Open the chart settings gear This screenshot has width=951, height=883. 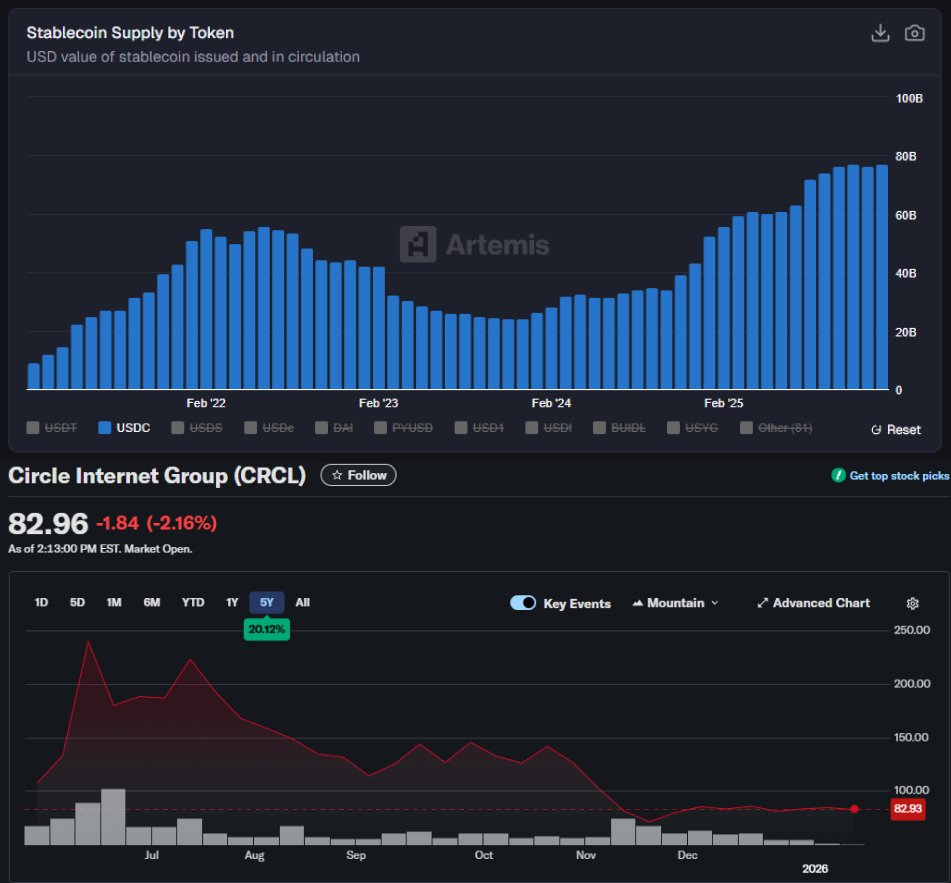912,603
